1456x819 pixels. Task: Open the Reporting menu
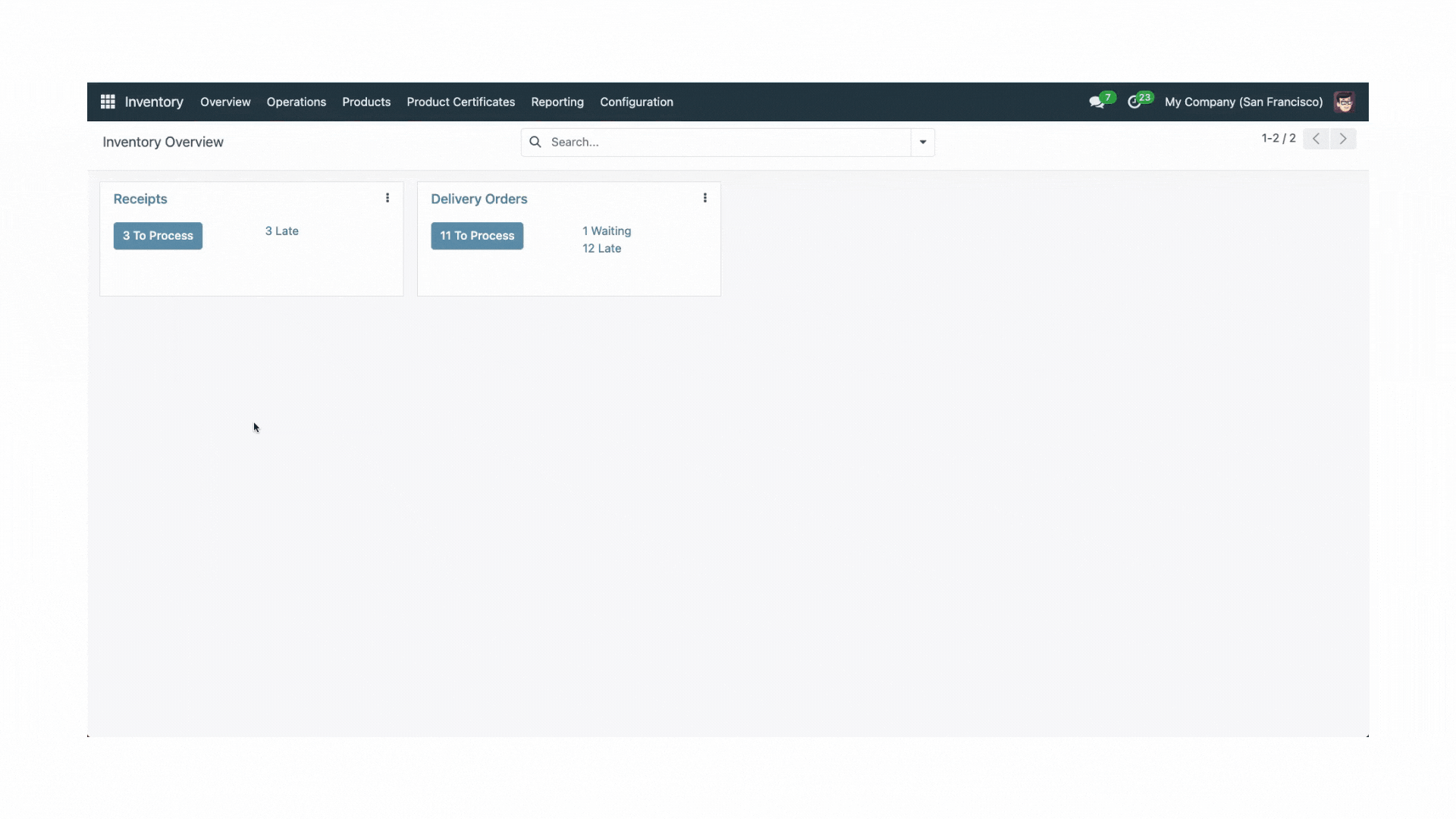557,102
